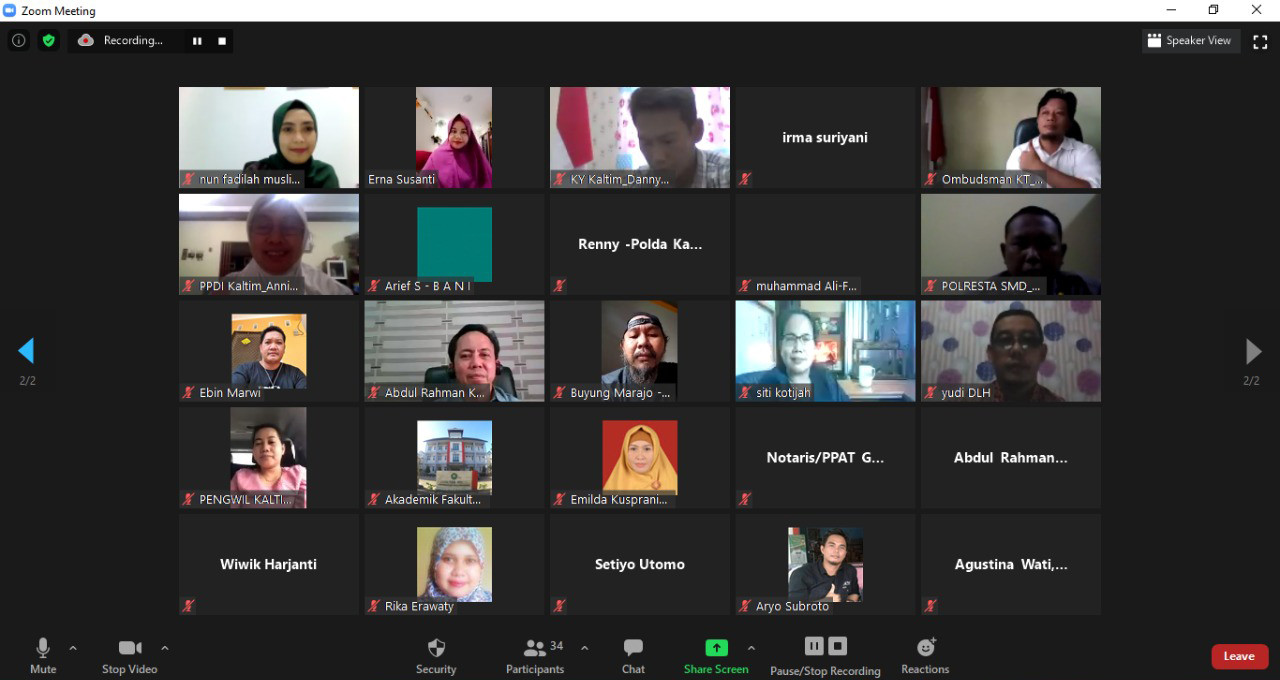Expand the arrow next to Participants
The height and width of the screenshot is (680, 1280).
point(585,648)
